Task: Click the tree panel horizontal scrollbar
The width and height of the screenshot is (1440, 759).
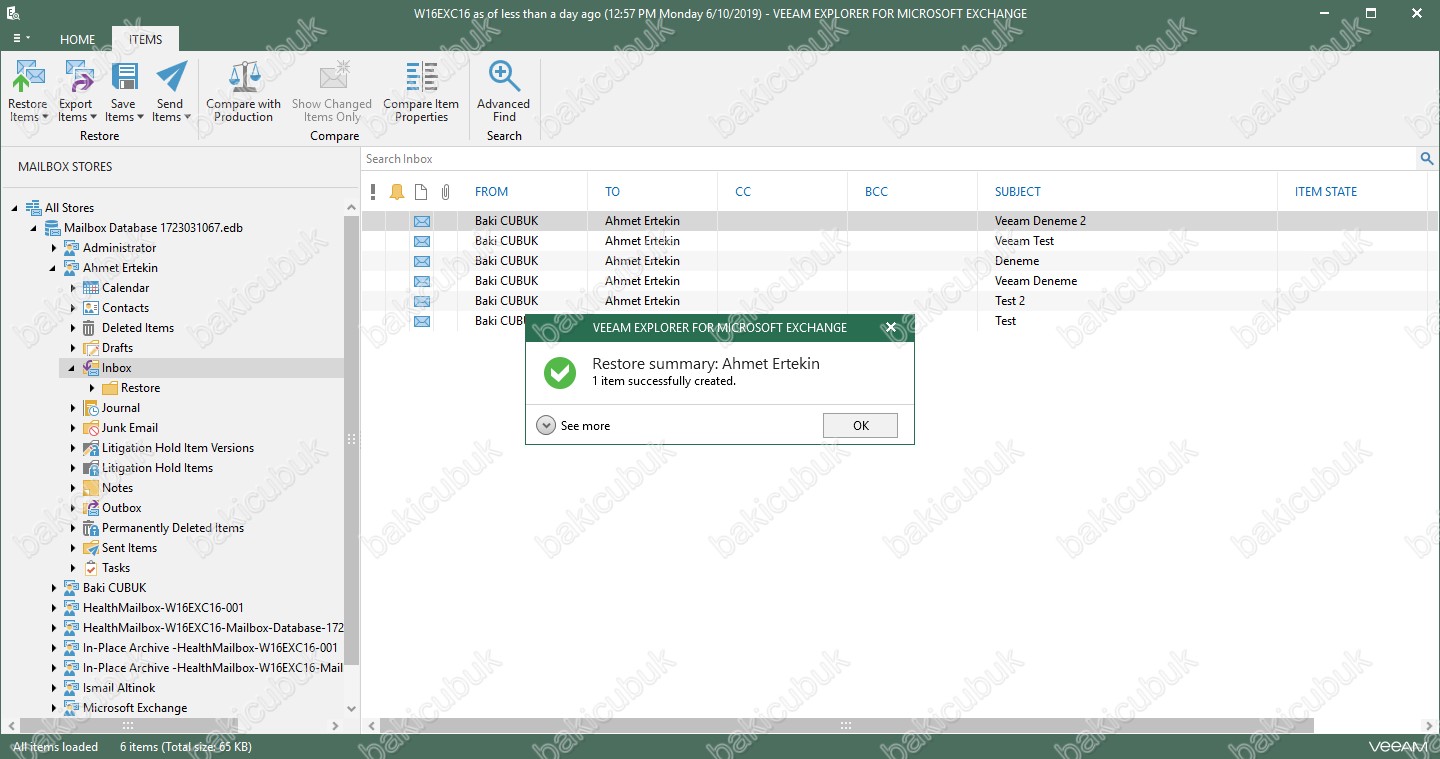Action: click(x=128, y=726)
